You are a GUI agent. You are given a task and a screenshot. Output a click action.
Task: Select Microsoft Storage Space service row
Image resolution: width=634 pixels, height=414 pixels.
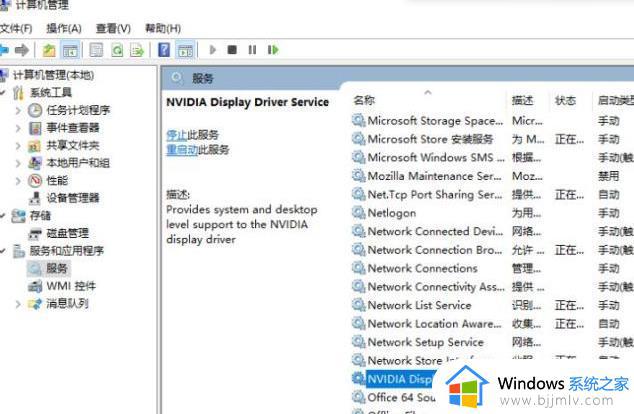click(492, 120)
